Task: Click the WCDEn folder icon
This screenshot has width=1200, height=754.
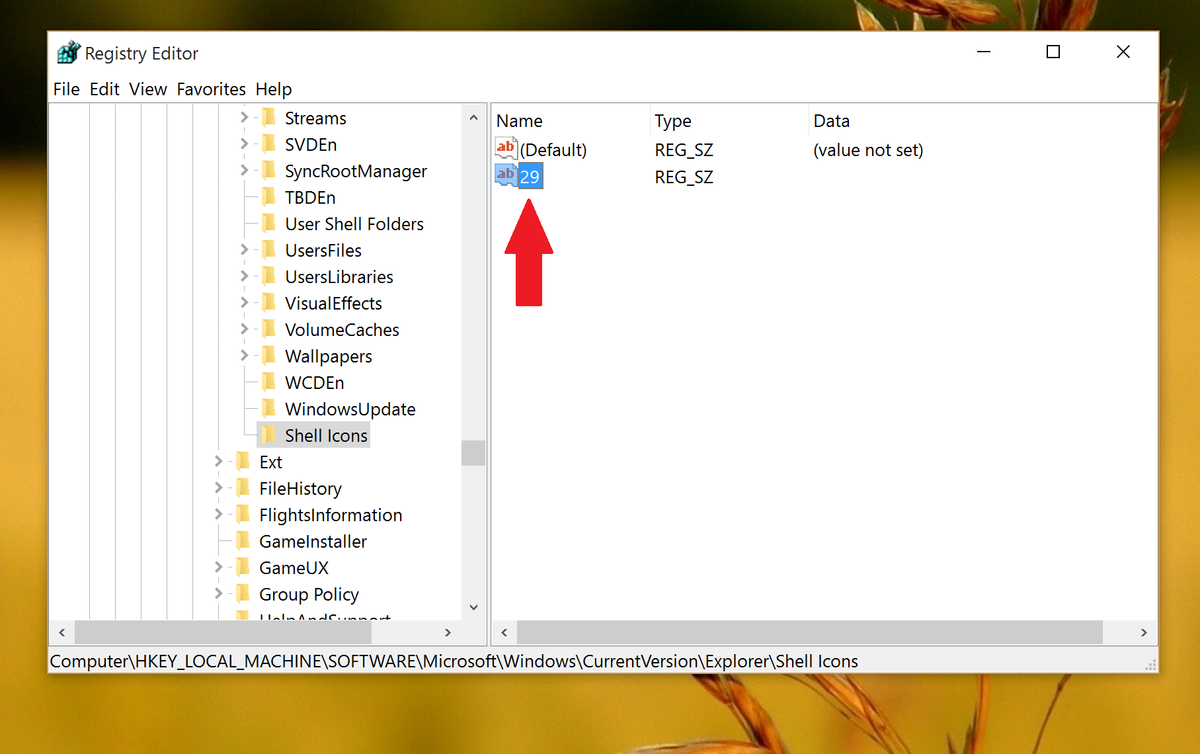Action: point(267,383)
